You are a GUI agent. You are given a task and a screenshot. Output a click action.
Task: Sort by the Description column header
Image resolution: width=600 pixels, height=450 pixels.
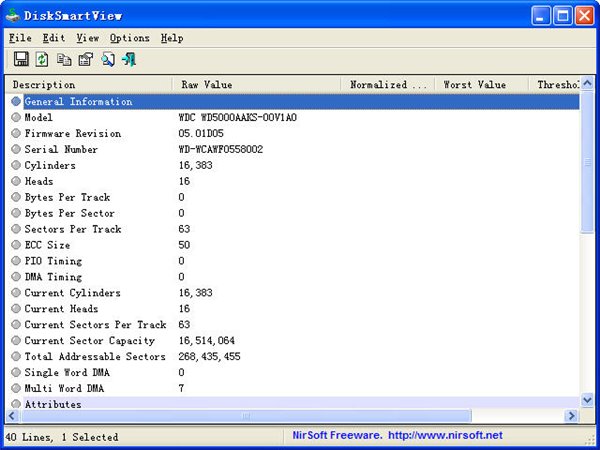click(88, 85)
